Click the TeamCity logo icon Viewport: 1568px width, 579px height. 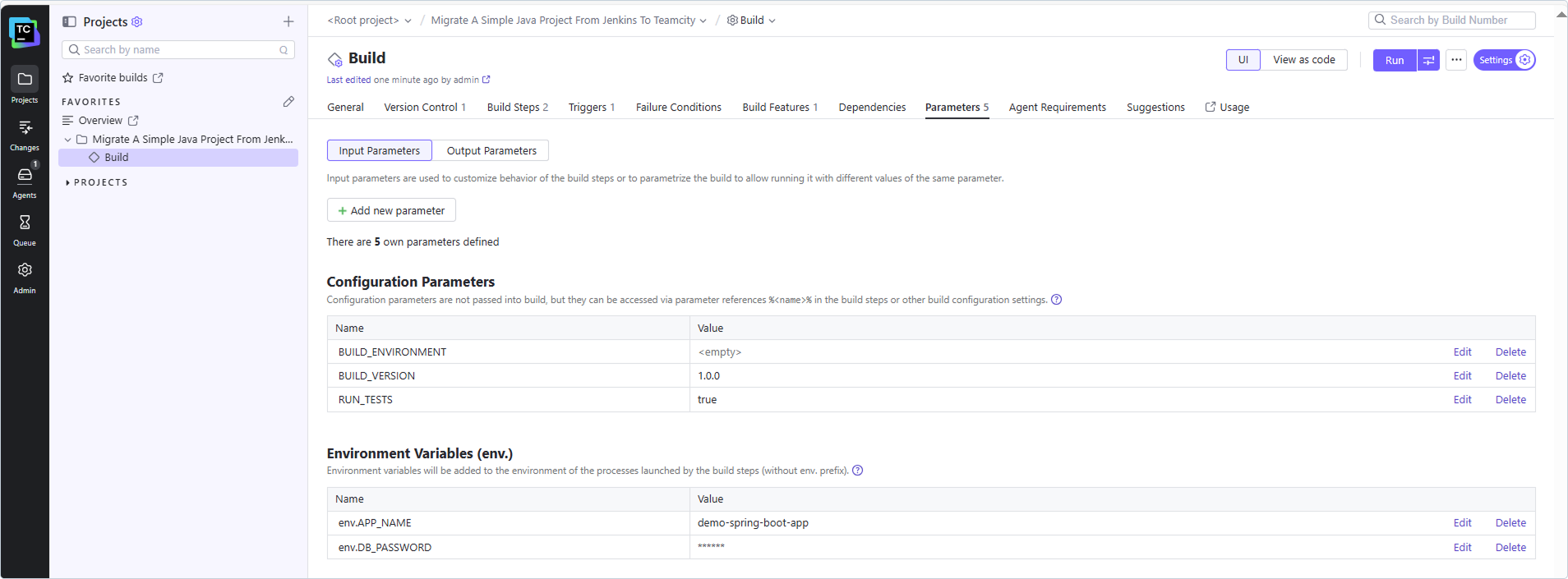coord(24,32)
